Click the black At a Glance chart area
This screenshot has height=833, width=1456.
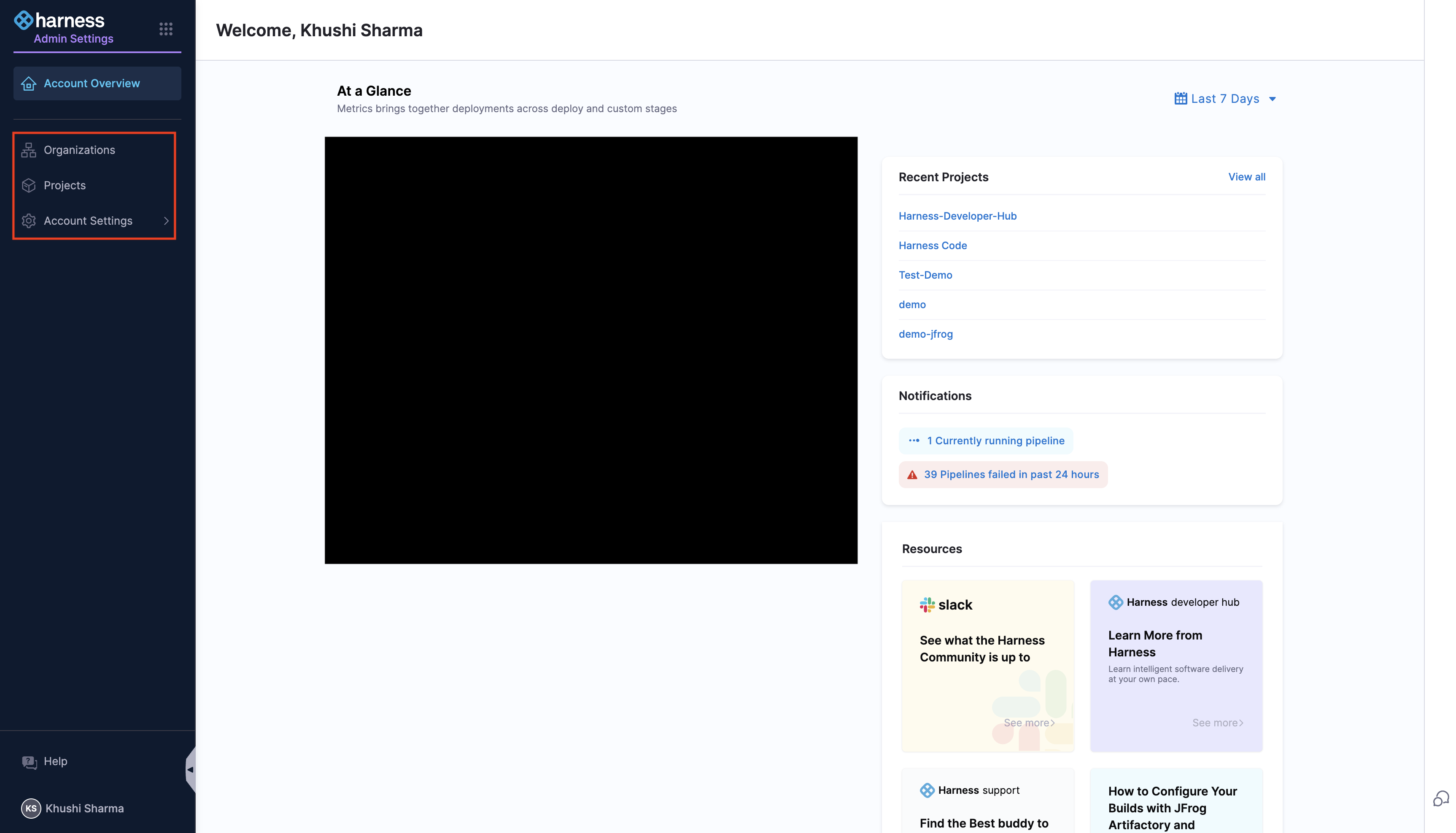(590, 350)
